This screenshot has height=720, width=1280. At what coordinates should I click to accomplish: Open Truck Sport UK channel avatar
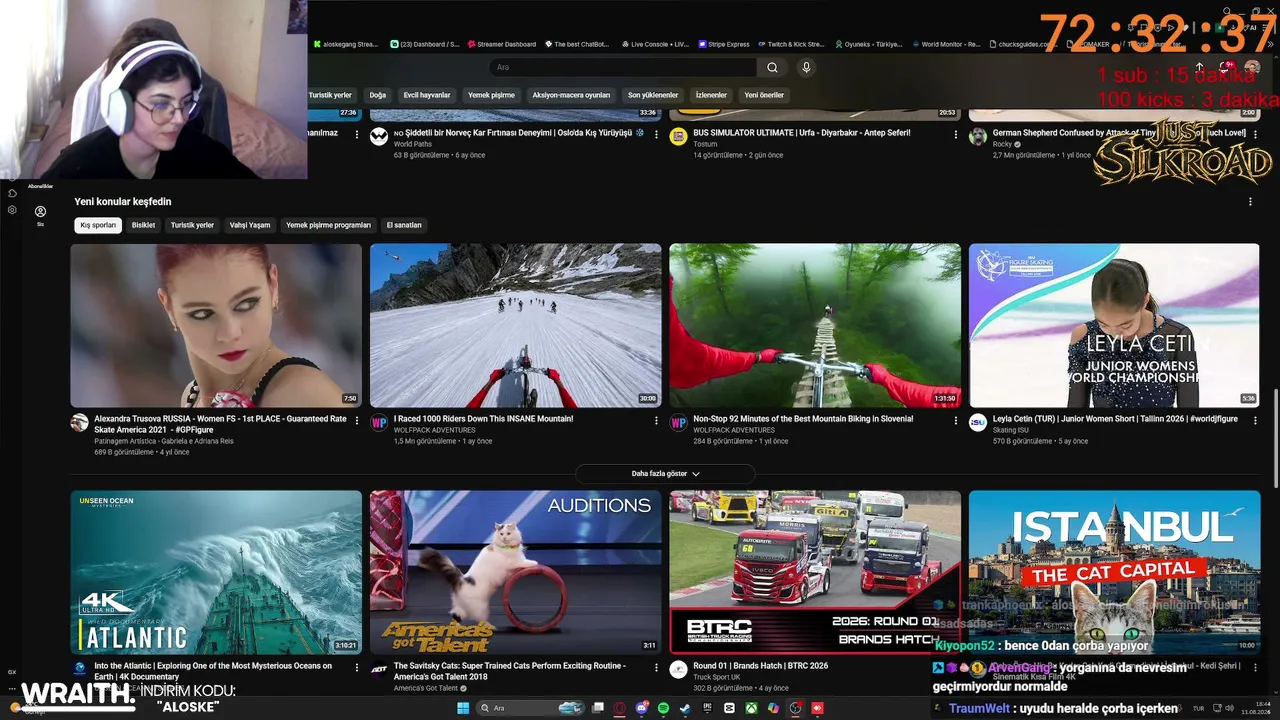point(679,670)
